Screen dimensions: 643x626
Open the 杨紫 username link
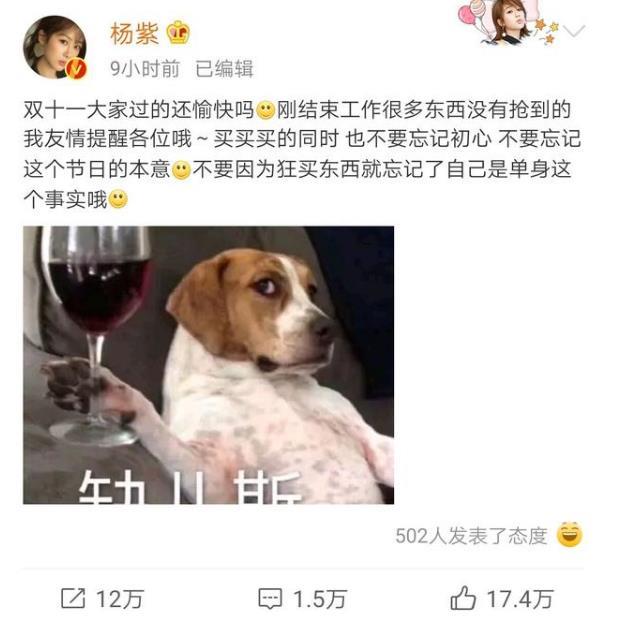click(135, 33)
